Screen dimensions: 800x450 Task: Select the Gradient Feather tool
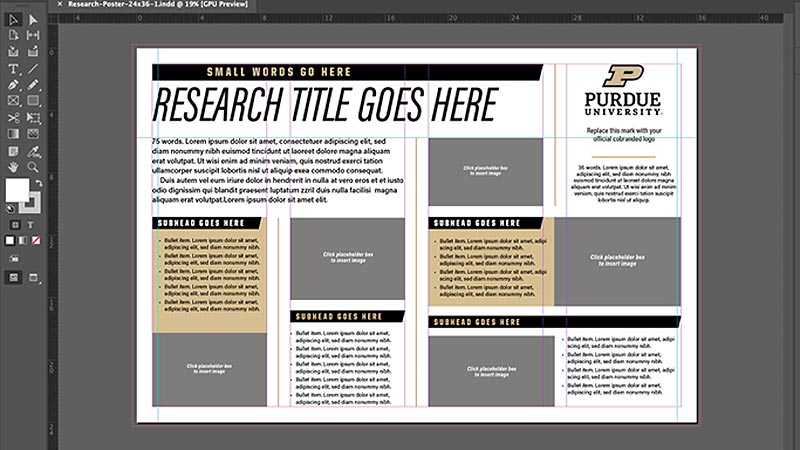(33, 134)
